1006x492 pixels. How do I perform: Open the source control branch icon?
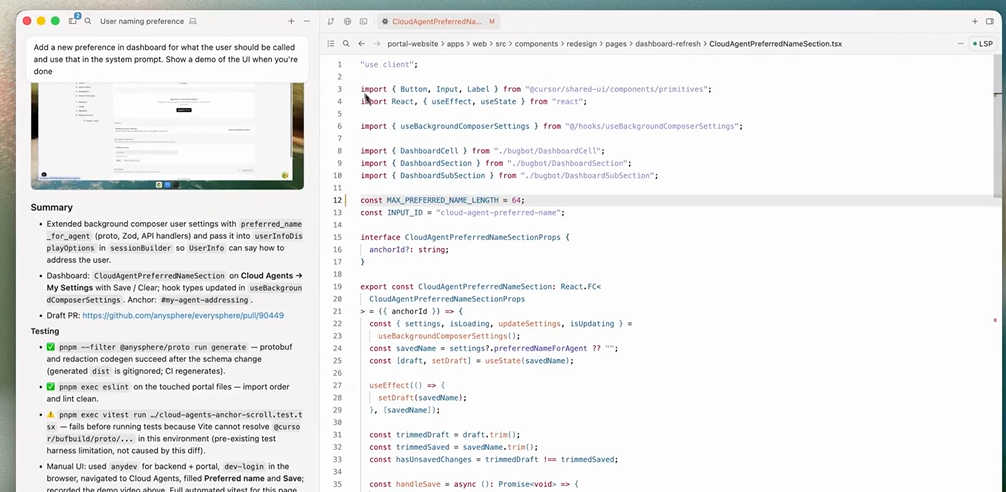click(x=331, y=20)
